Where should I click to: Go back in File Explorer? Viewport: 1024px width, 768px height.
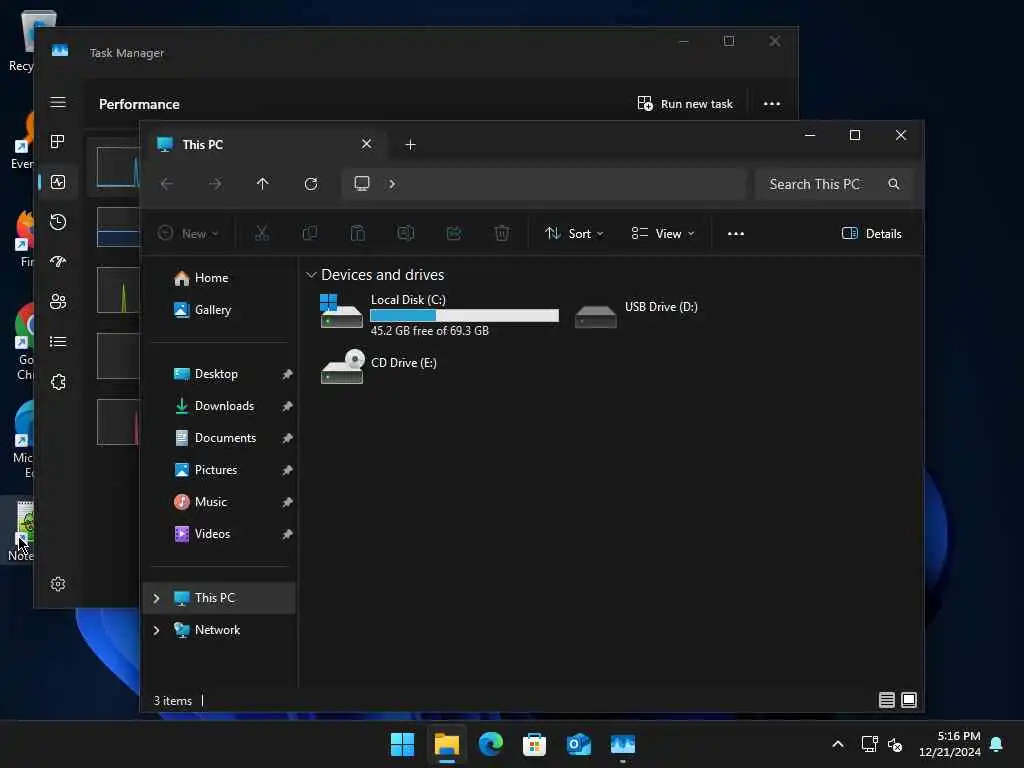click(x=167, y=184)
